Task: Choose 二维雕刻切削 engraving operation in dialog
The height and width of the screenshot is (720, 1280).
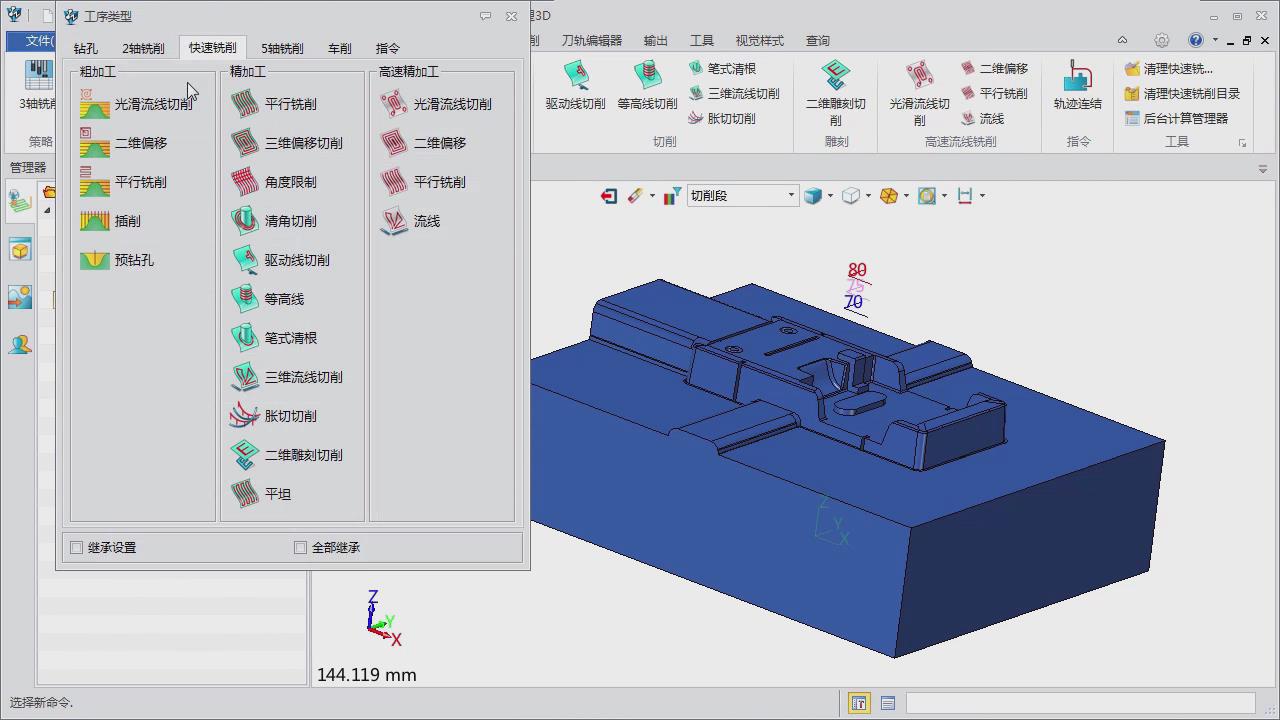Action: (x=245, y=455)
